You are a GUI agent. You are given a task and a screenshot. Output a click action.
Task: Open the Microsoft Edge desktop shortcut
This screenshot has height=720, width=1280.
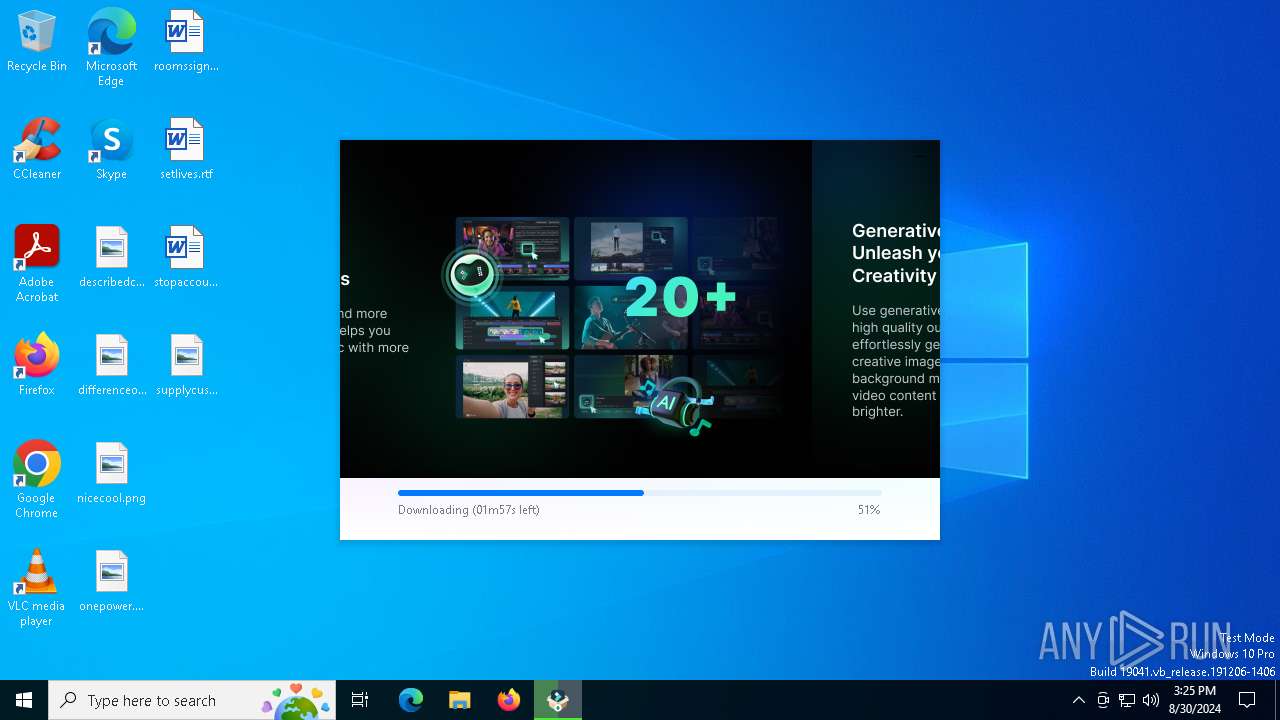111,48
